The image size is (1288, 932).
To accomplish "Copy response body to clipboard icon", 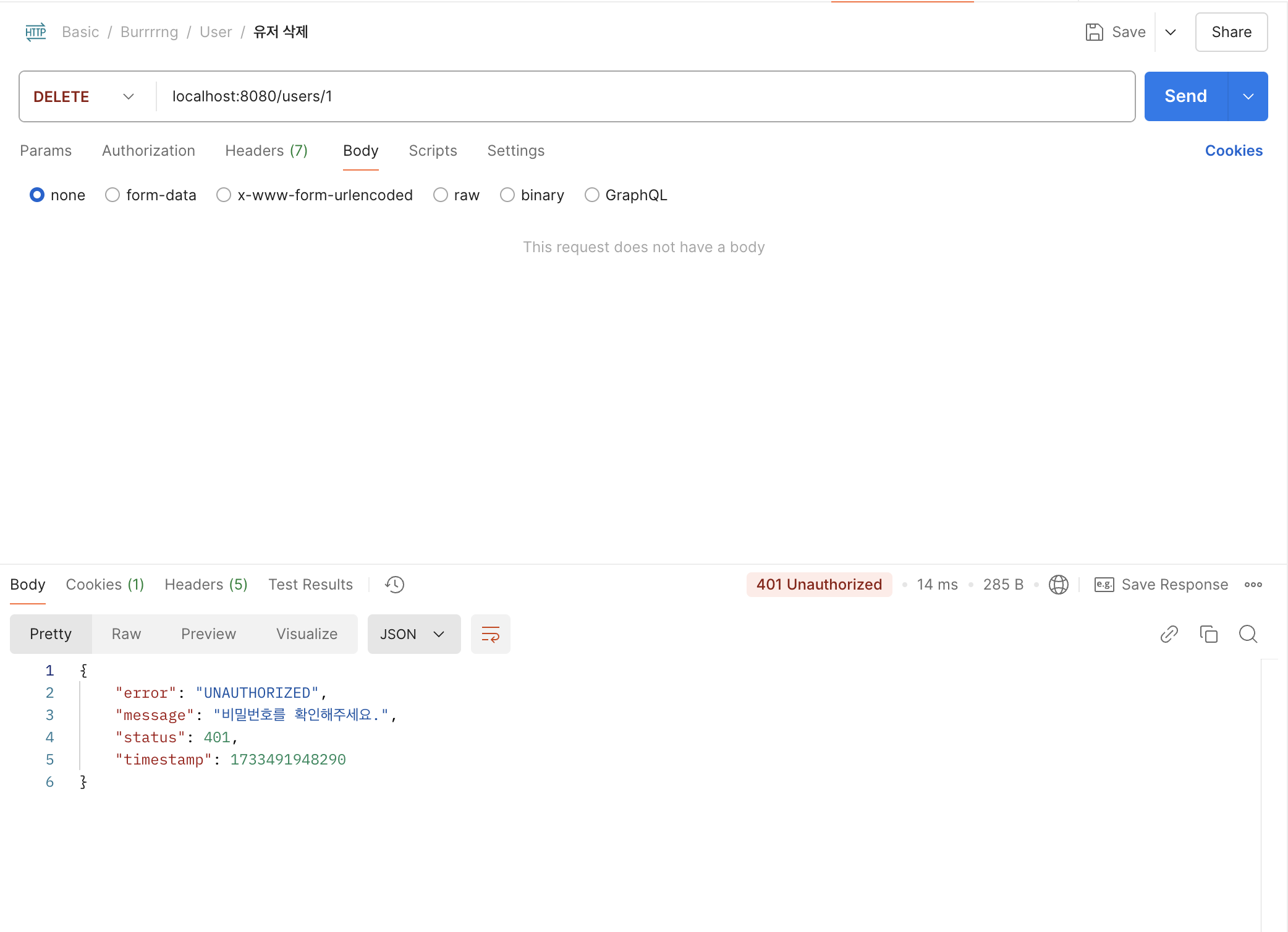I will tap(1208, 634).
